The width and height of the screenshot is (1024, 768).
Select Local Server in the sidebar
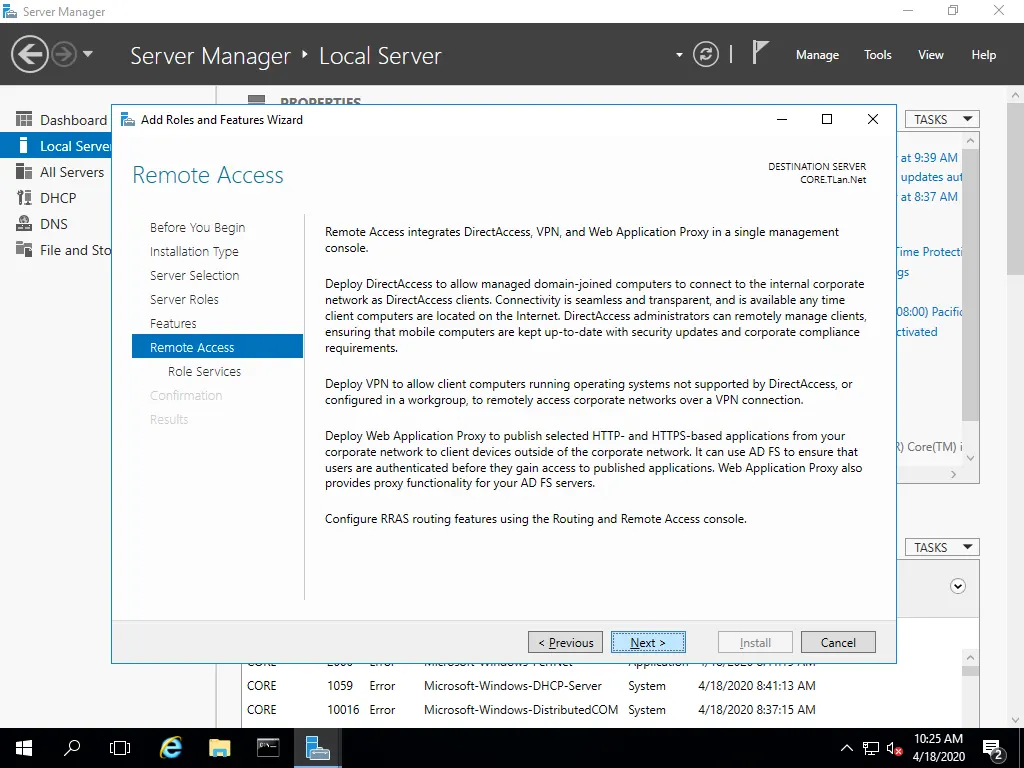(56, 146)
